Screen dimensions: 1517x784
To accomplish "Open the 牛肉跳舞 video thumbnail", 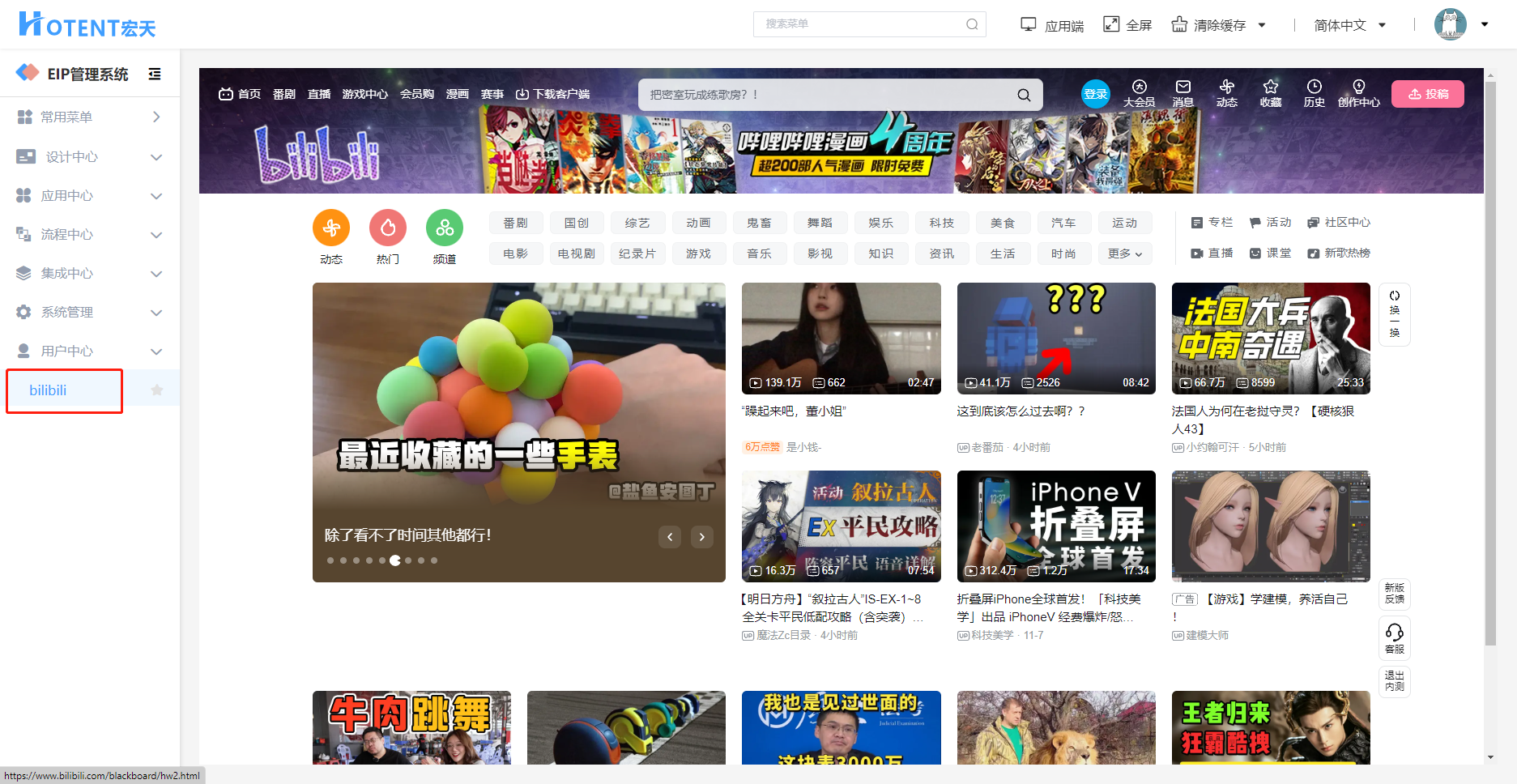I will pos(411,727).
